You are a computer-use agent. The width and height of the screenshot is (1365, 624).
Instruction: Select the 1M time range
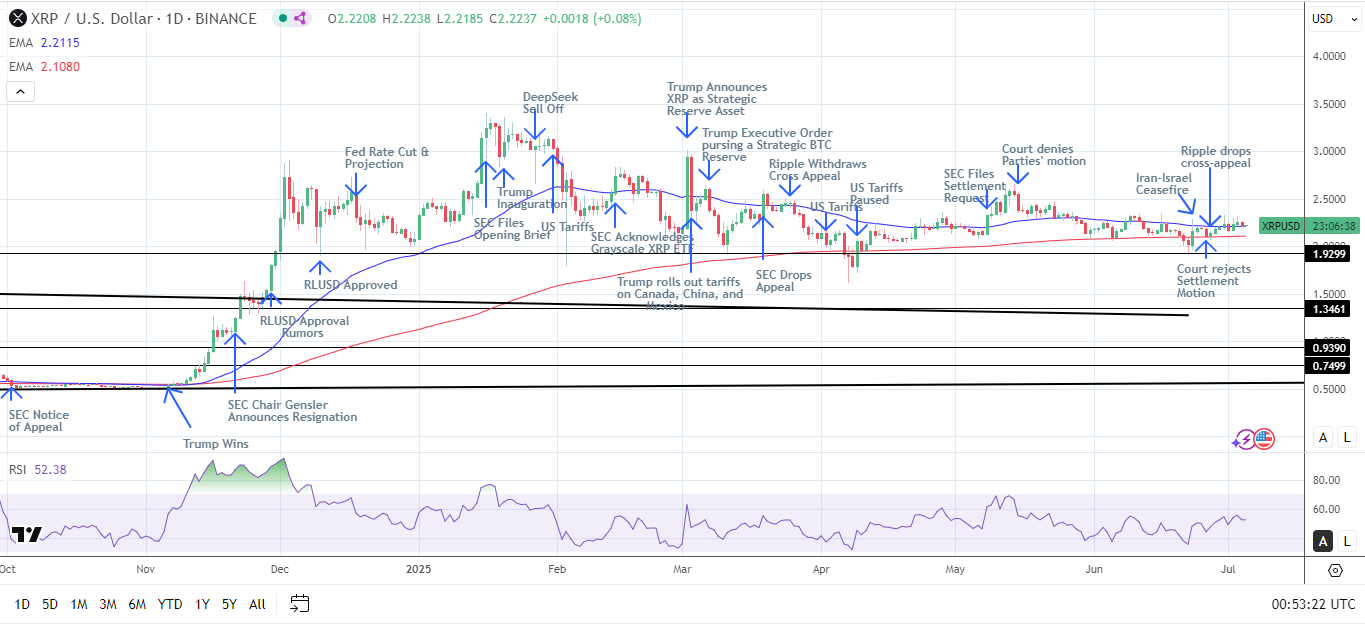79,604
